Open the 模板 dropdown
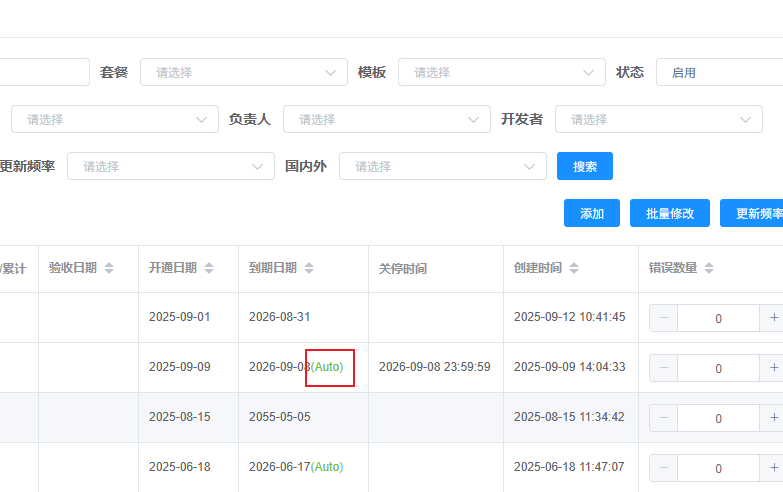The height and width of the screenshot is (492, 783). (x=502, y=72)
